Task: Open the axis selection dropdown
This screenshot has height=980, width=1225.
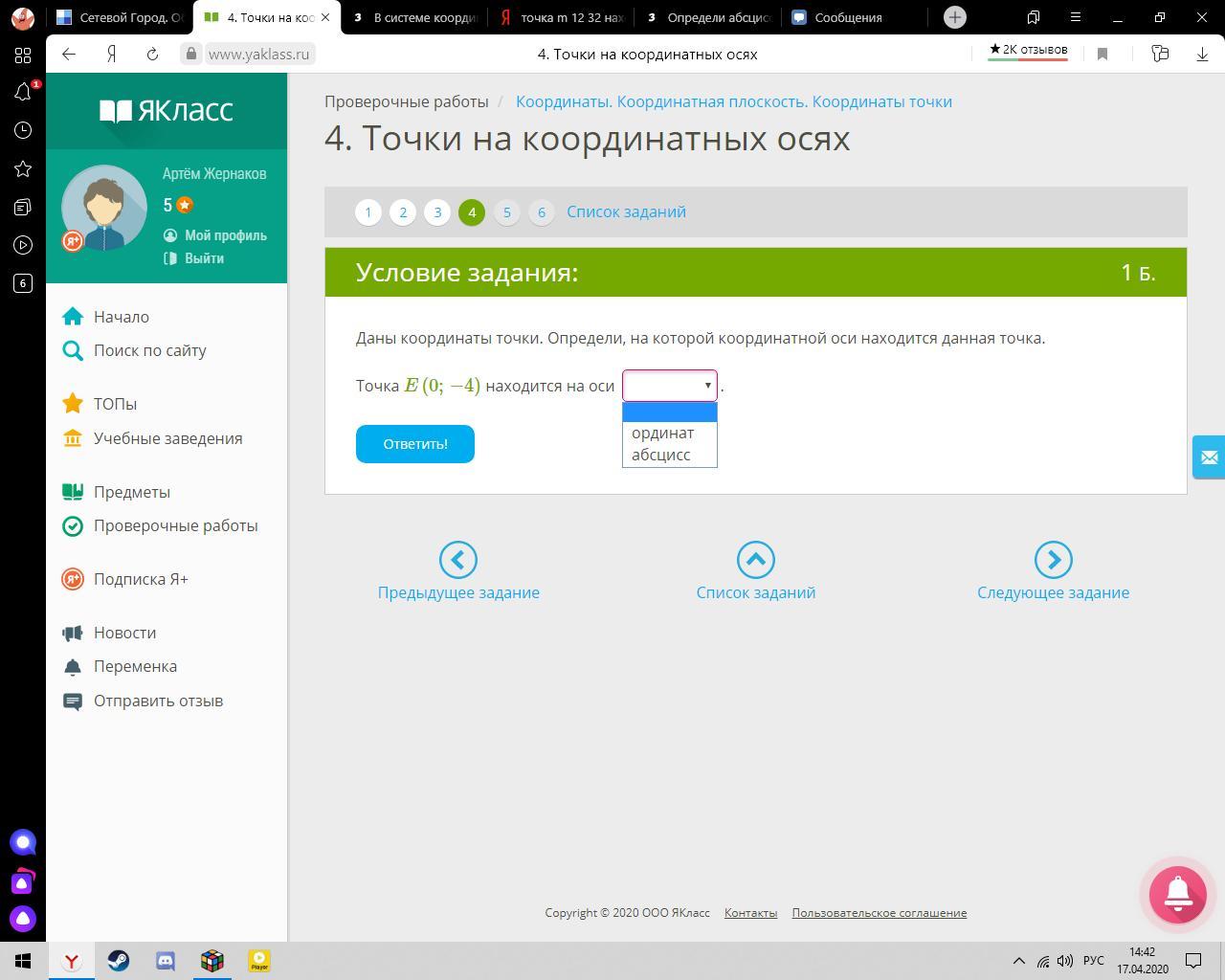Action: [x=670, y=386]
